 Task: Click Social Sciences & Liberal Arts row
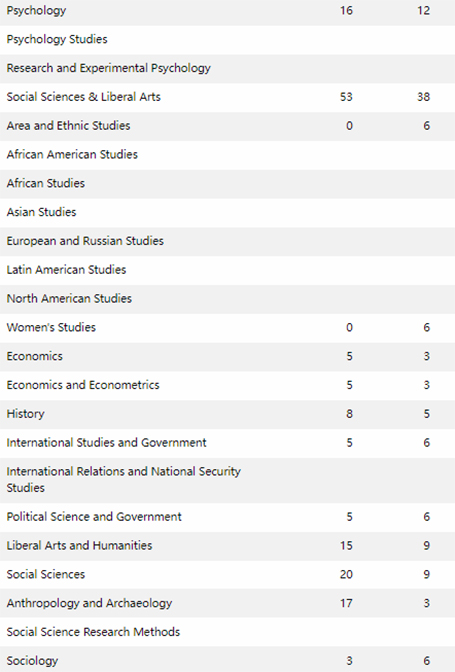[228, 97]
